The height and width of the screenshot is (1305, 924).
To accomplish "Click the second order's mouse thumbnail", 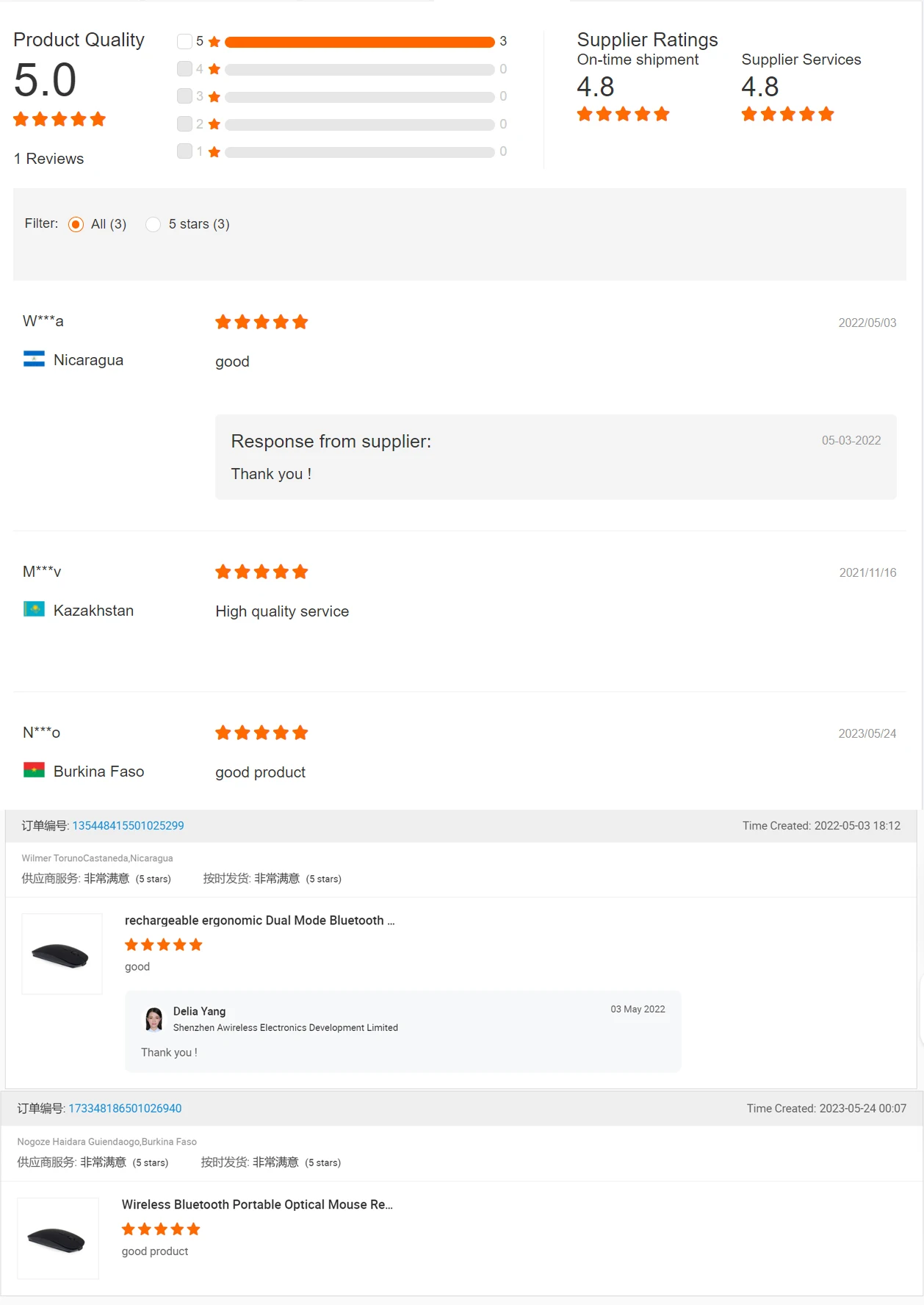I will click(x=58, y=1238).
